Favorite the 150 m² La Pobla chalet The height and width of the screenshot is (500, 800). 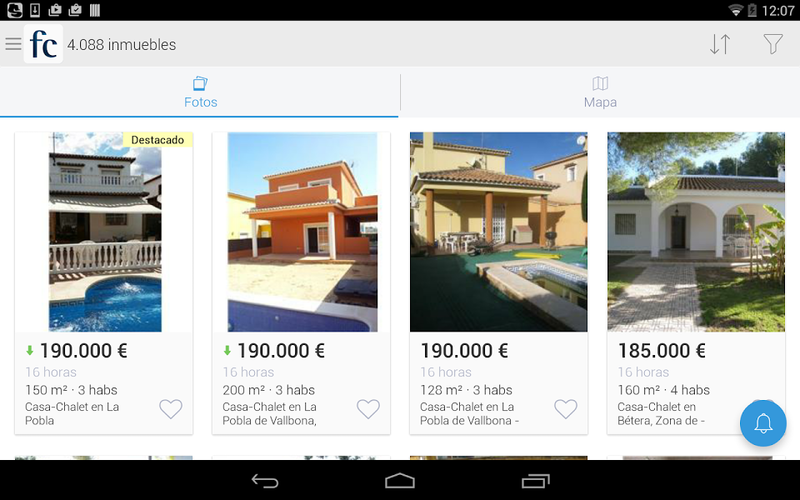pos(170,409)
